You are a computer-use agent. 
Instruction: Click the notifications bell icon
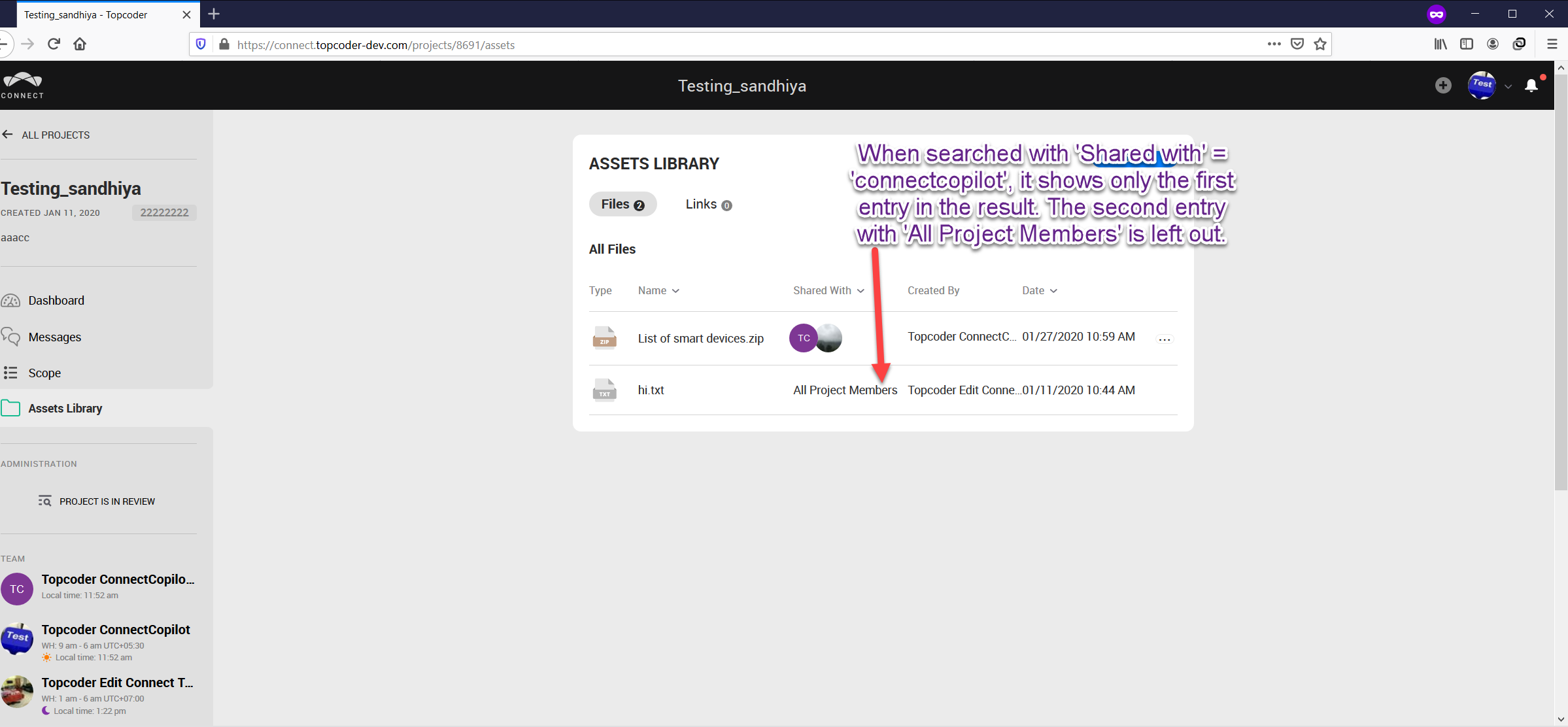click(x=1531, y=86)
